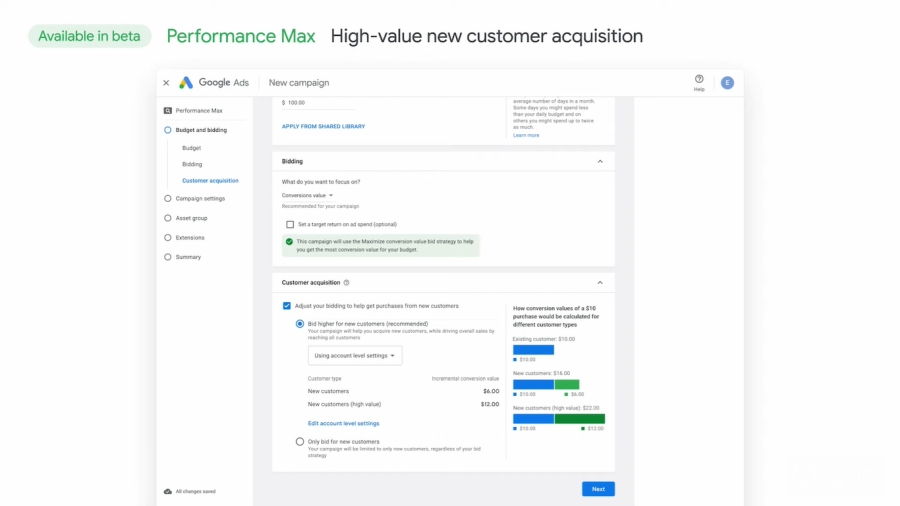Click the $12.00 high value customers amount

coord(490,404)
